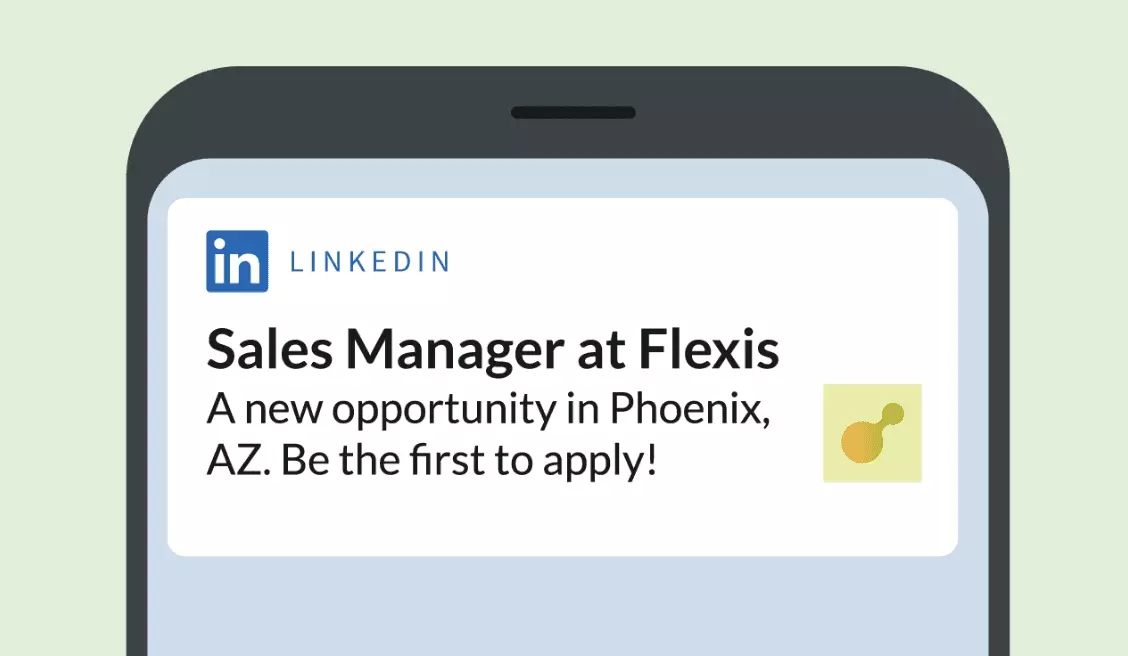The image size is (1128, 656).
Task: Click the large orange circle in the Flexis logo
Action: tap(860, 441)
